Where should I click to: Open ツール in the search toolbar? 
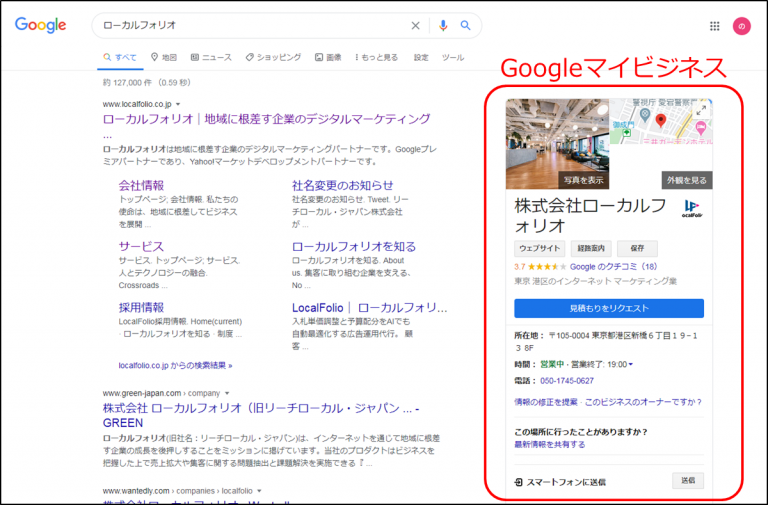(x=453, y=57)
